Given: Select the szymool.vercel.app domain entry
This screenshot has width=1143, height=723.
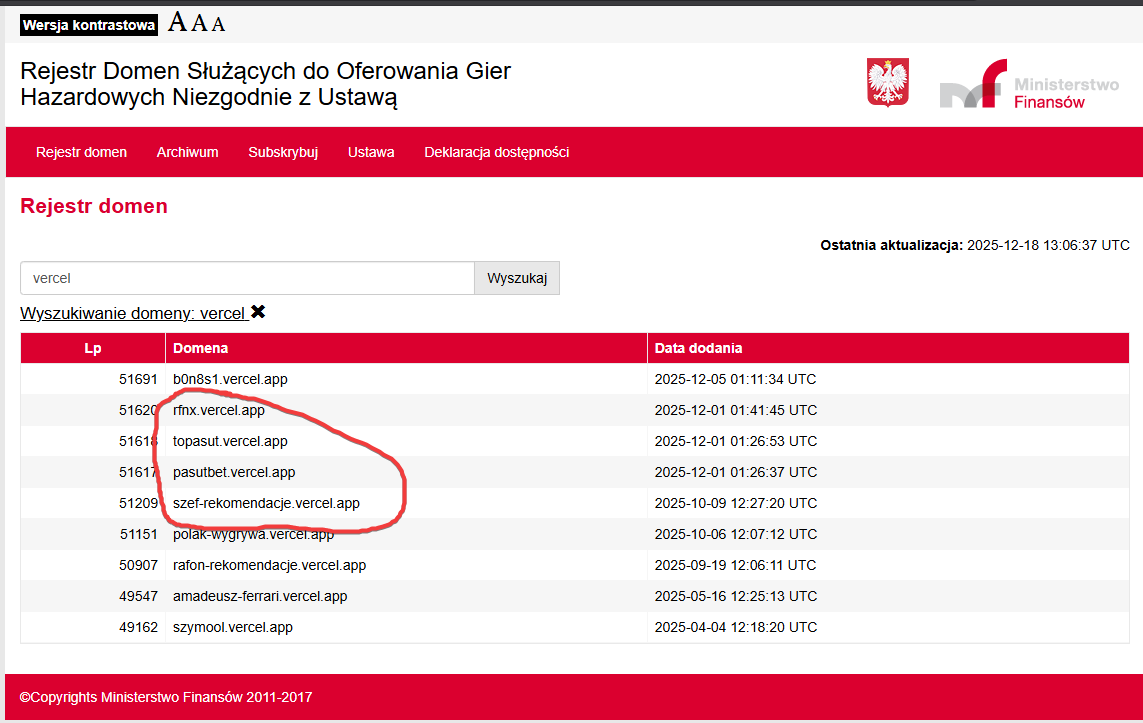Looking at the screenshot, I should (232, 627).
